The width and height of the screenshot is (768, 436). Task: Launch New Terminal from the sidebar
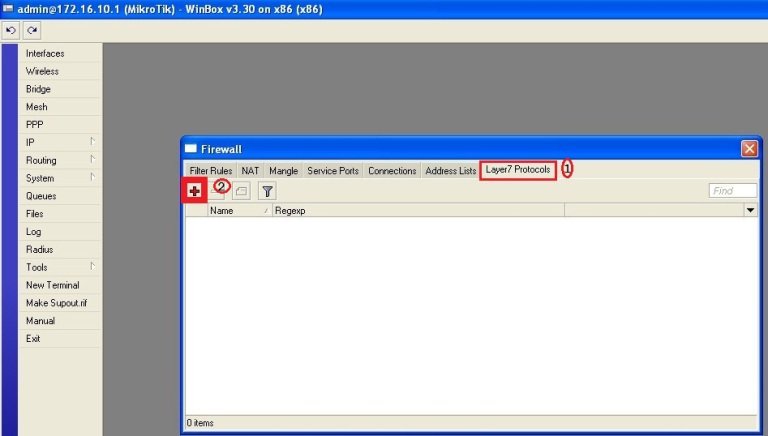click(x=60, y=285)
